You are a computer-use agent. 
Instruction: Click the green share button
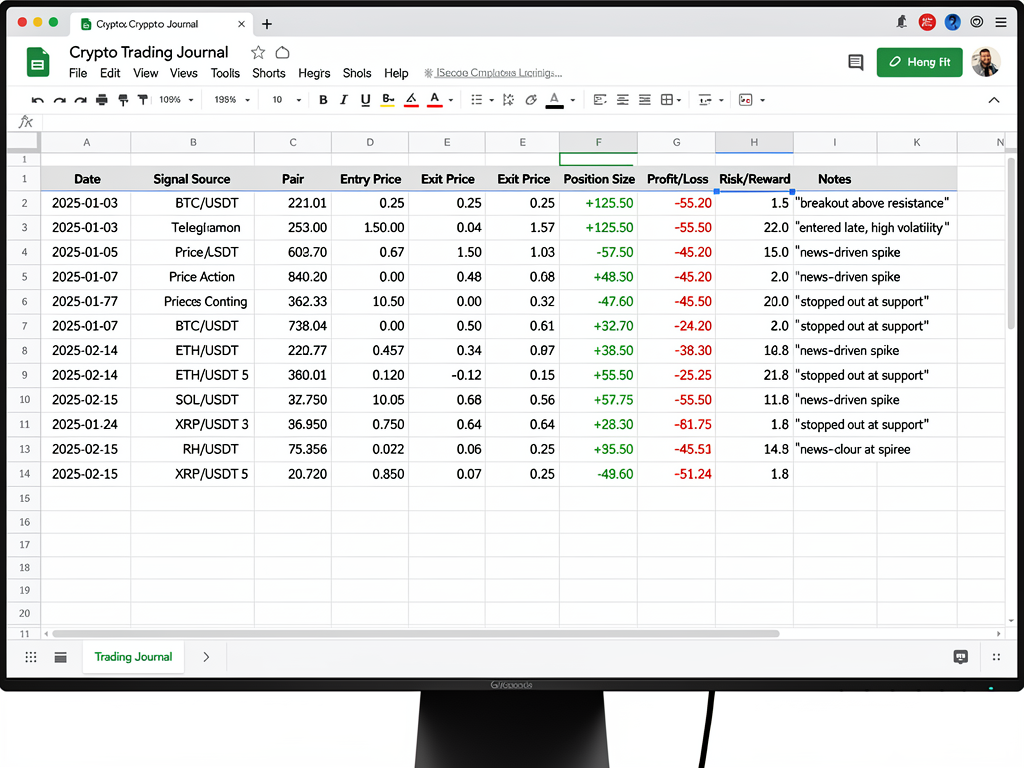(x=919, y=61)
